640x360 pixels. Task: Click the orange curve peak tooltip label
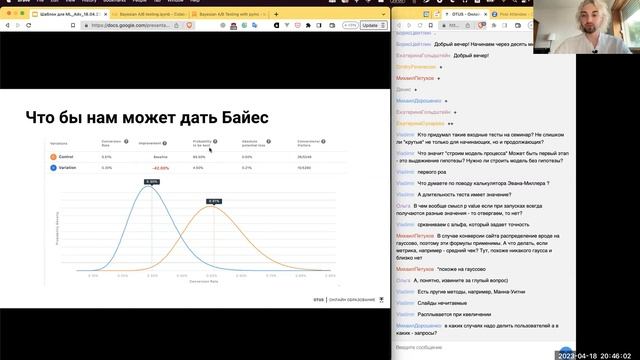[x=214, y=201]
